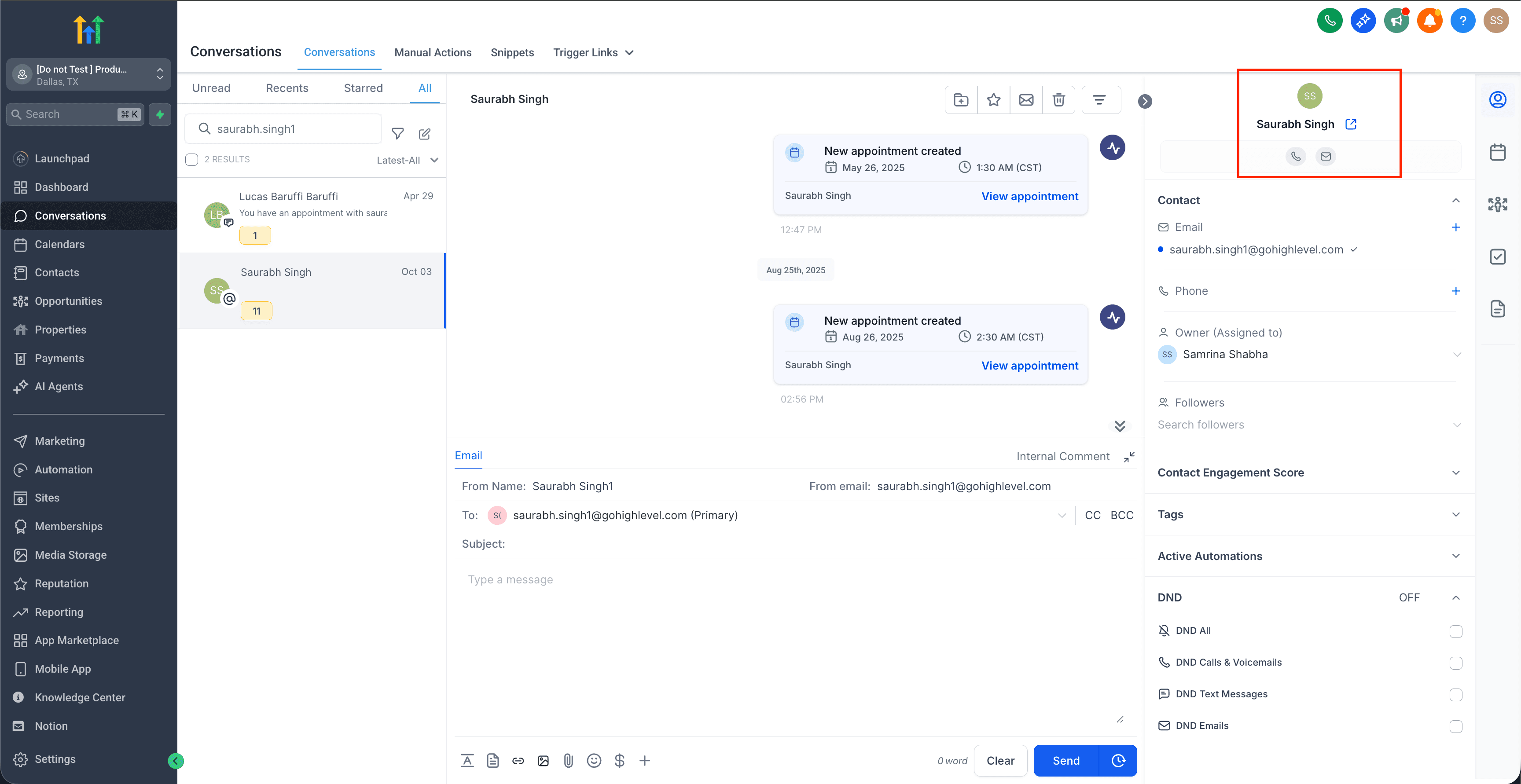Screen dimensions: 1521x784
Task: Check the select-all conversations checkbox
Action: click(191, 159)
